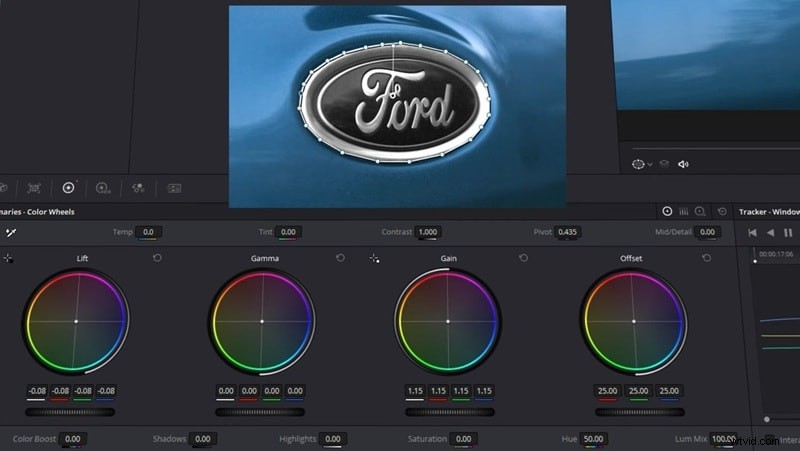Expand the viewer overlay dropdown arrow
Image resolution: width=800 pixels, height=451 pixels.
coord(649,165)
